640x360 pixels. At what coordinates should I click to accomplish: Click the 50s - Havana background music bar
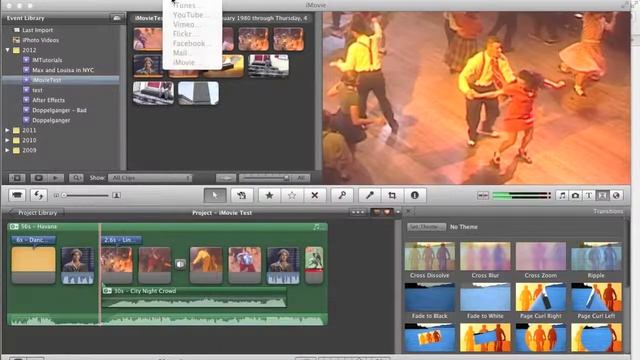pyautogui.click(x=167, y=227)
